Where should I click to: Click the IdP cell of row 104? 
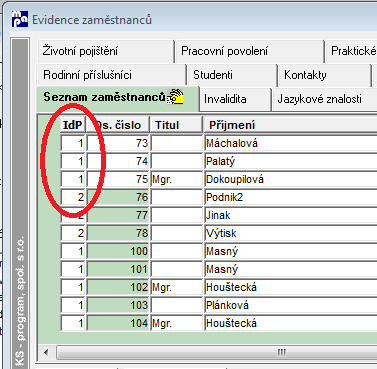point(73,323)
